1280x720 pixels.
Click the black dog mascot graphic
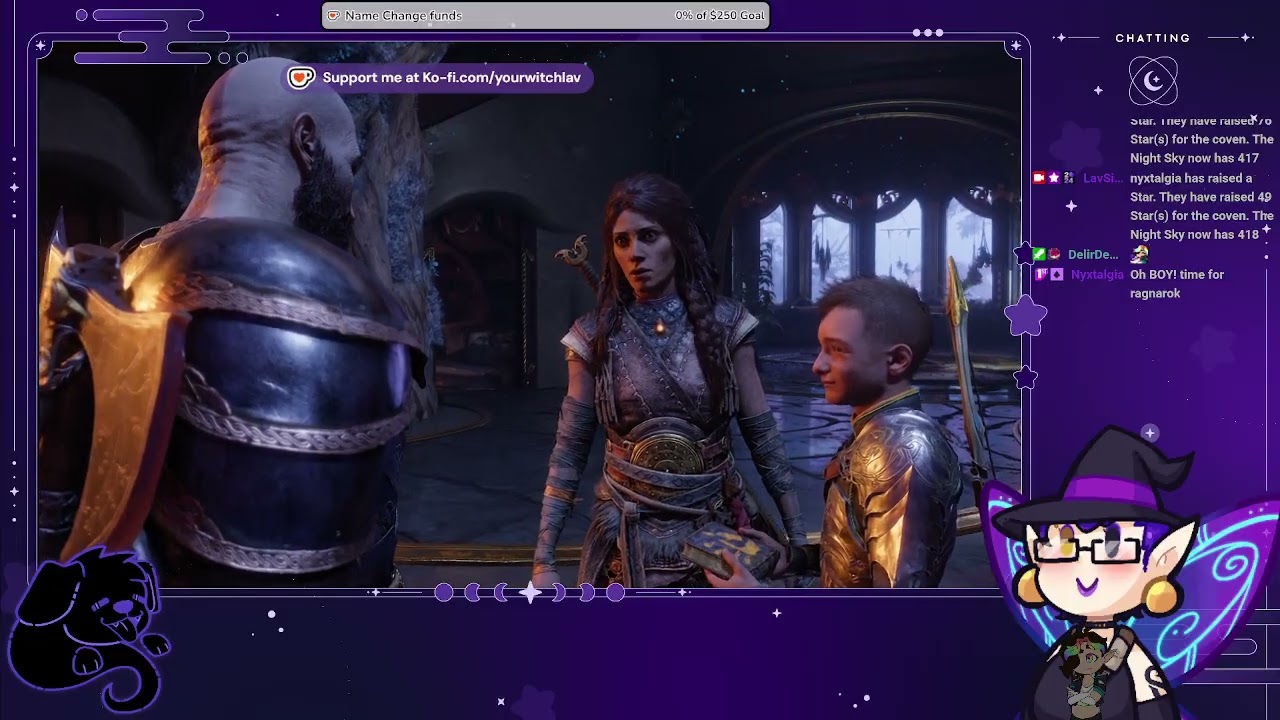point(87,630)
